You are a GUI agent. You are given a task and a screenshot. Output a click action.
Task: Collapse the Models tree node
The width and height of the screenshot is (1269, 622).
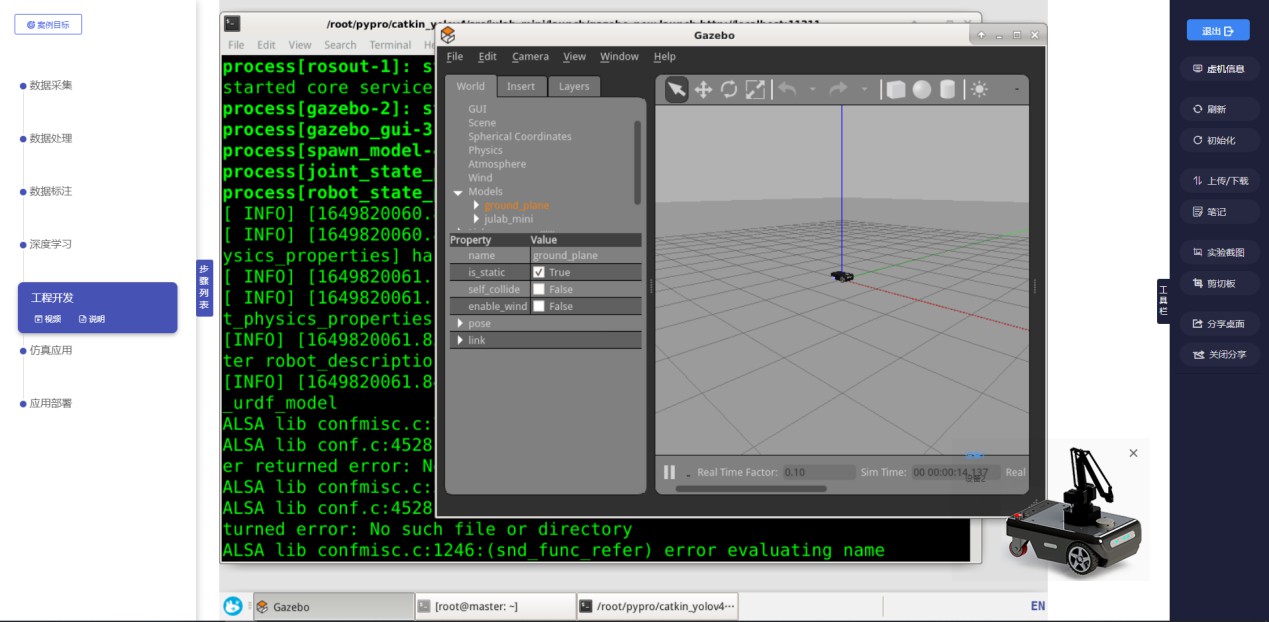458,192
